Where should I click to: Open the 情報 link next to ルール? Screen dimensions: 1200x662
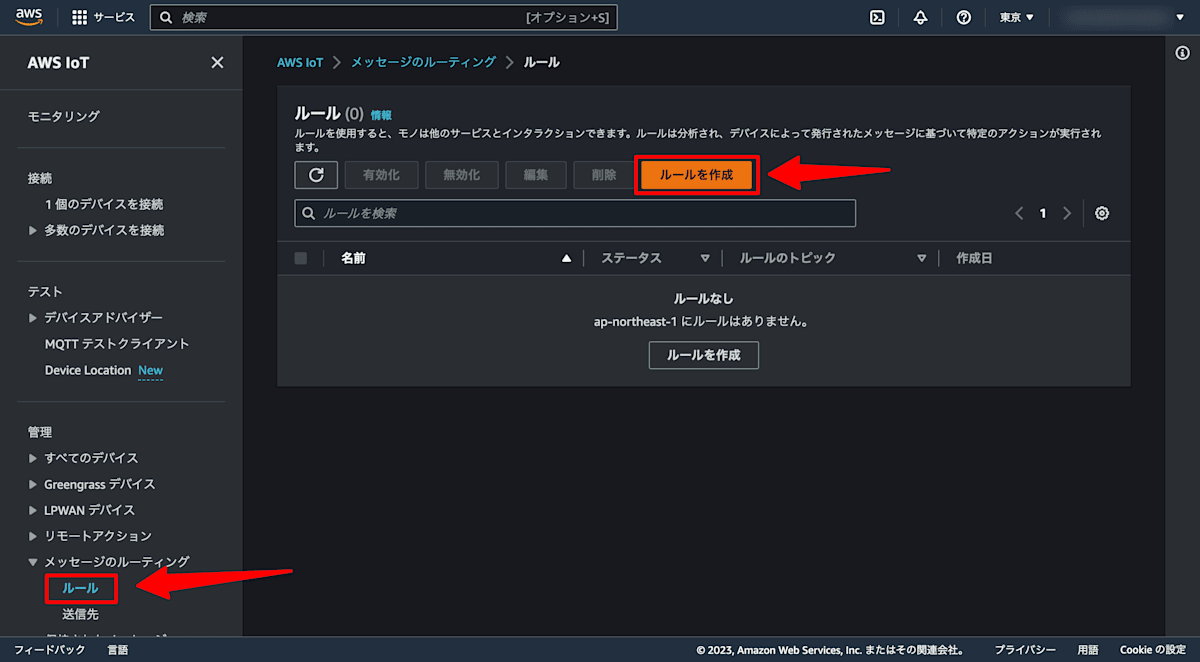[381, 115]
